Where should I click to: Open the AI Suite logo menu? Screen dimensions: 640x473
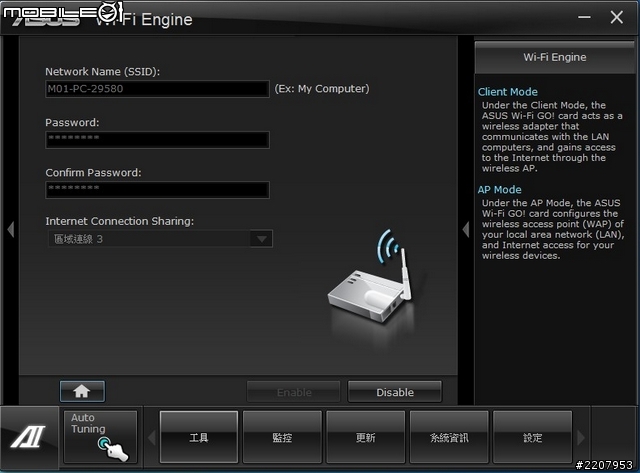[29, 436]
